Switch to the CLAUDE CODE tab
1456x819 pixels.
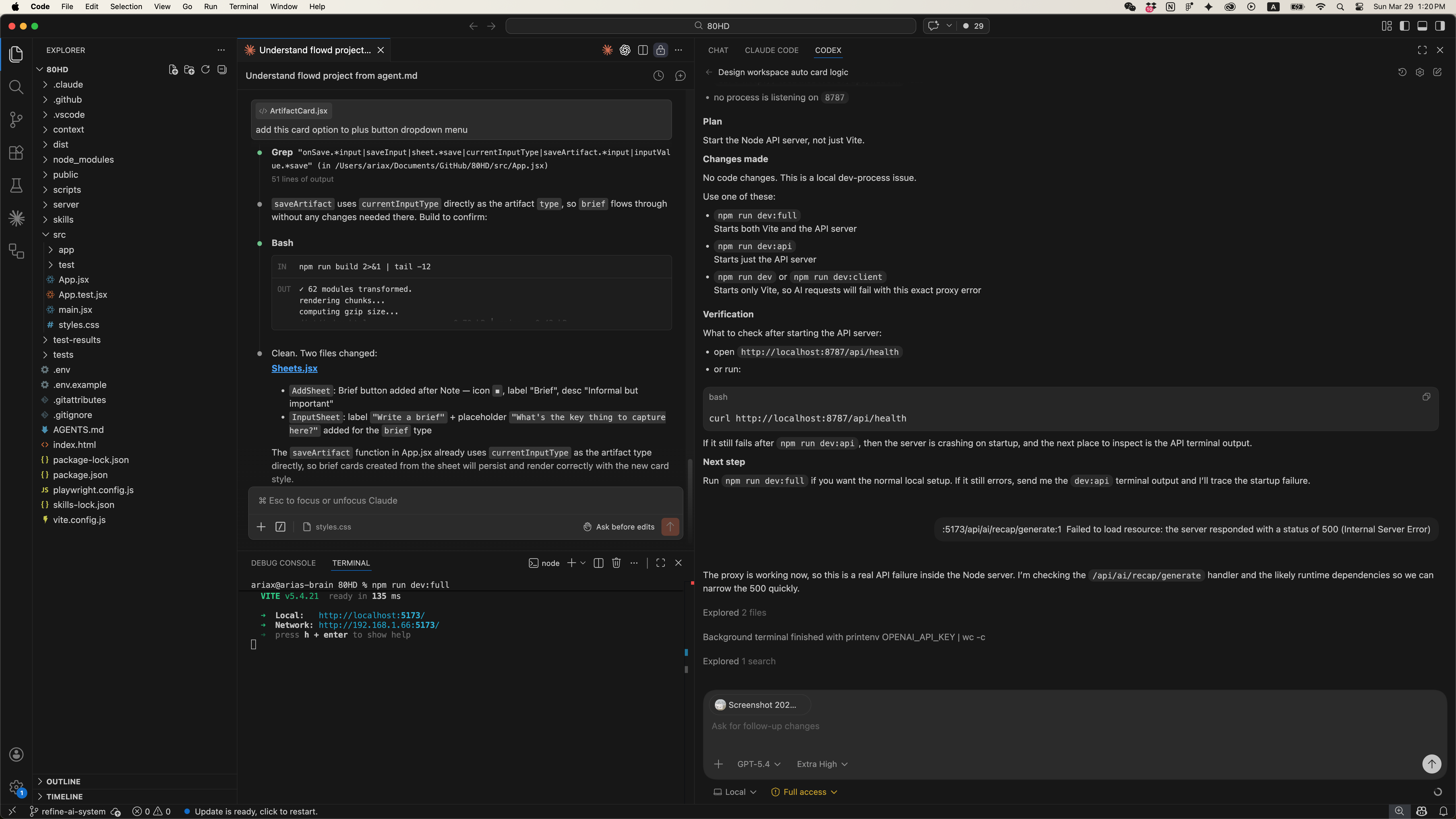click(771, 50)
